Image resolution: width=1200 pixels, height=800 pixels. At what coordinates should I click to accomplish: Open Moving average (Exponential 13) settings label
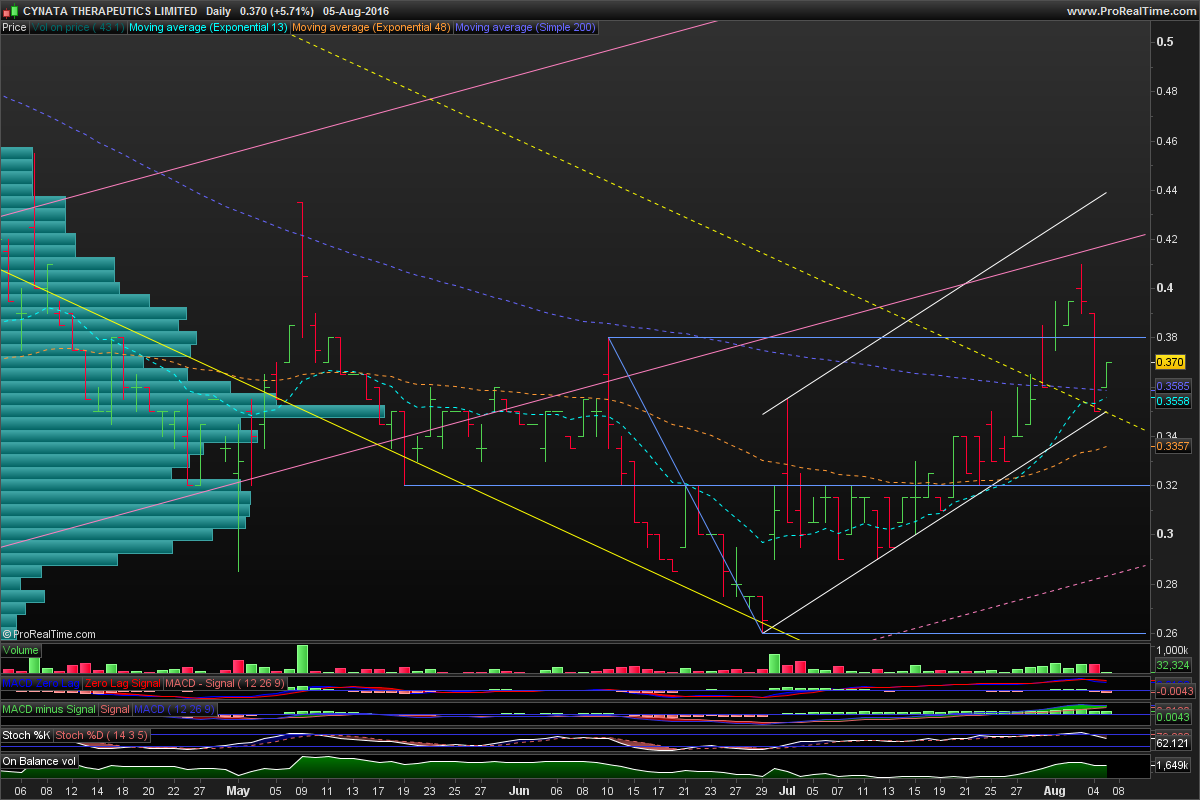(x=208, y=28)
